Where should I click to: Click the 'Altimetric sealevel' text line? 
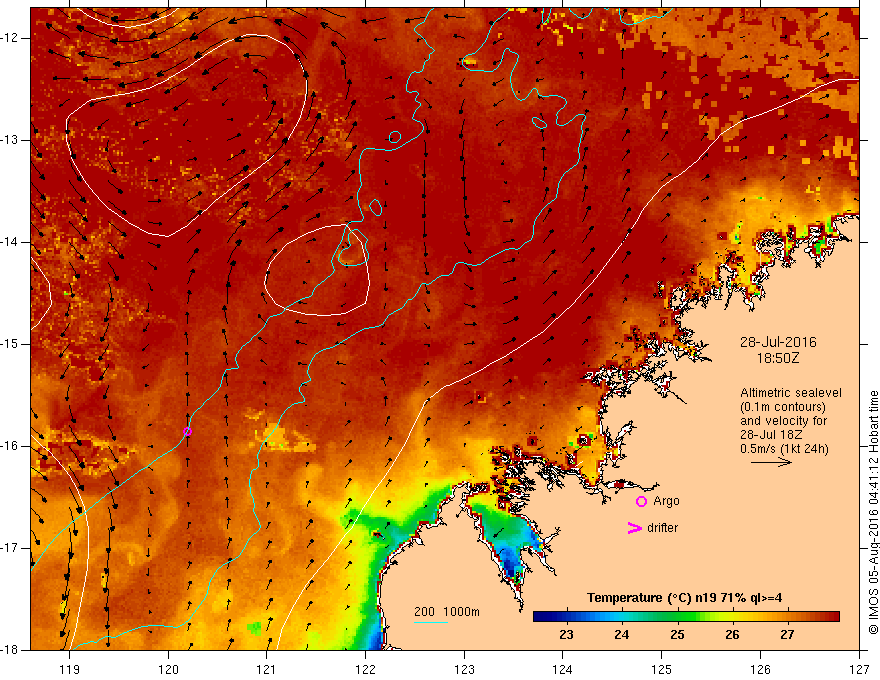[x=791, y=393]
